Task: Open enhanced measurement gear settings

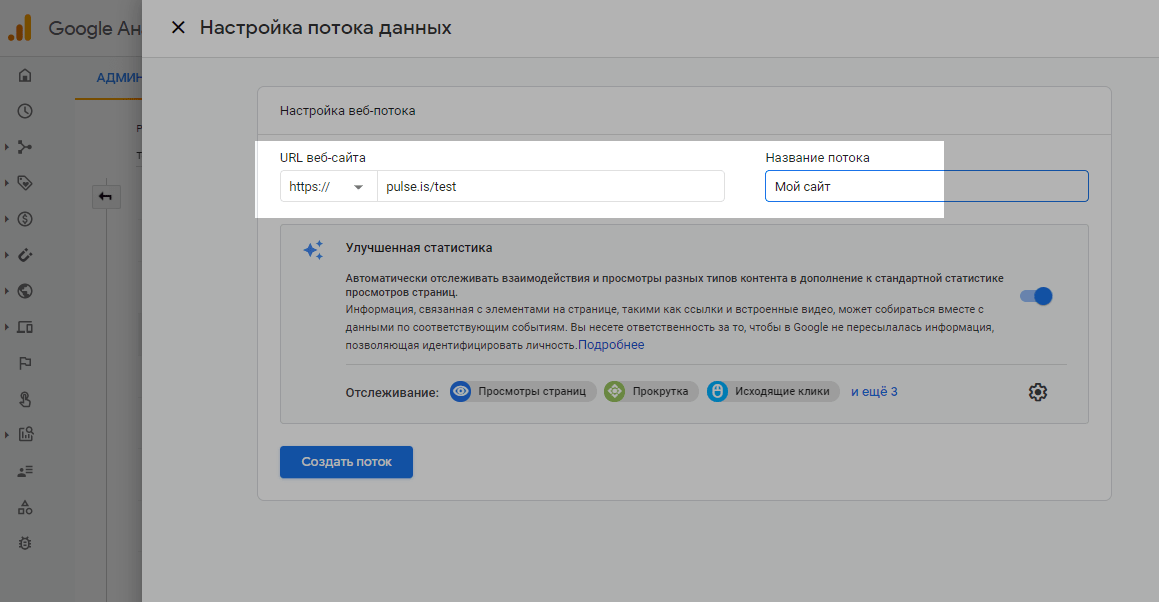Action: coord(1037,392)
